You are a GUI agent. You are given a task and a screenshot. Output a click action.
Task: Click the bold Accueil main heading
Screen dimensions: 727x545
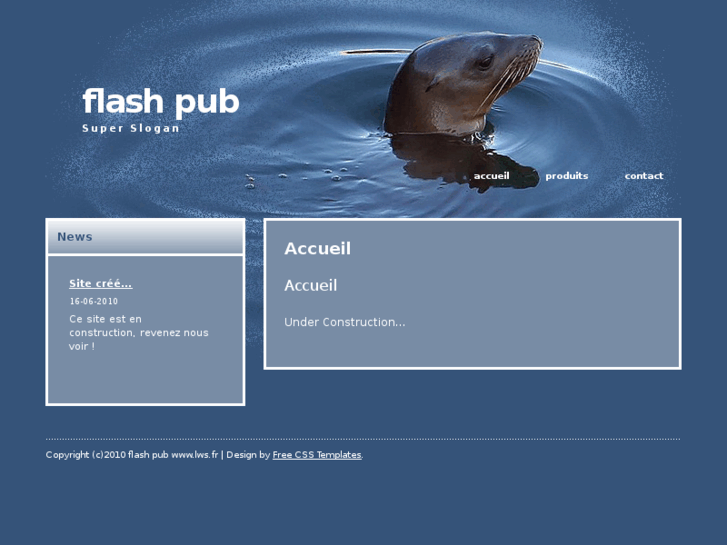pyautogui.click(x=318, y=249)
